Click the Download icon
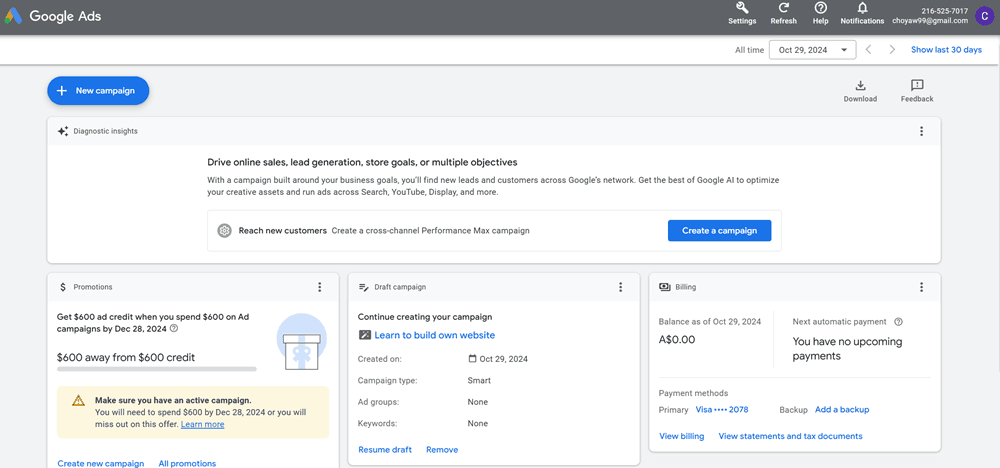This screenshot has width=1000, height=468. tap(860, 87)
